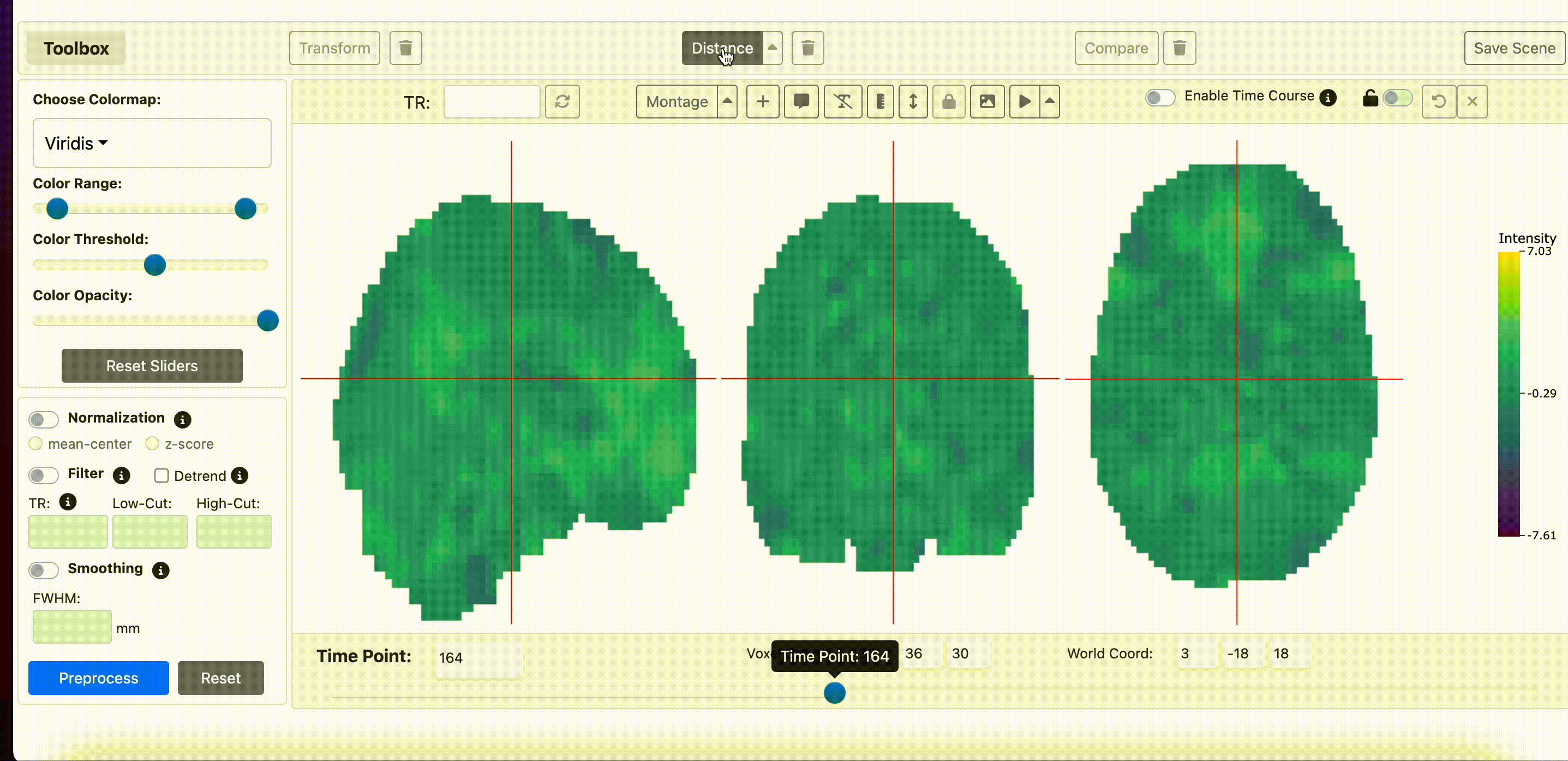Click the trash icon next to Transform

(405, 48)
